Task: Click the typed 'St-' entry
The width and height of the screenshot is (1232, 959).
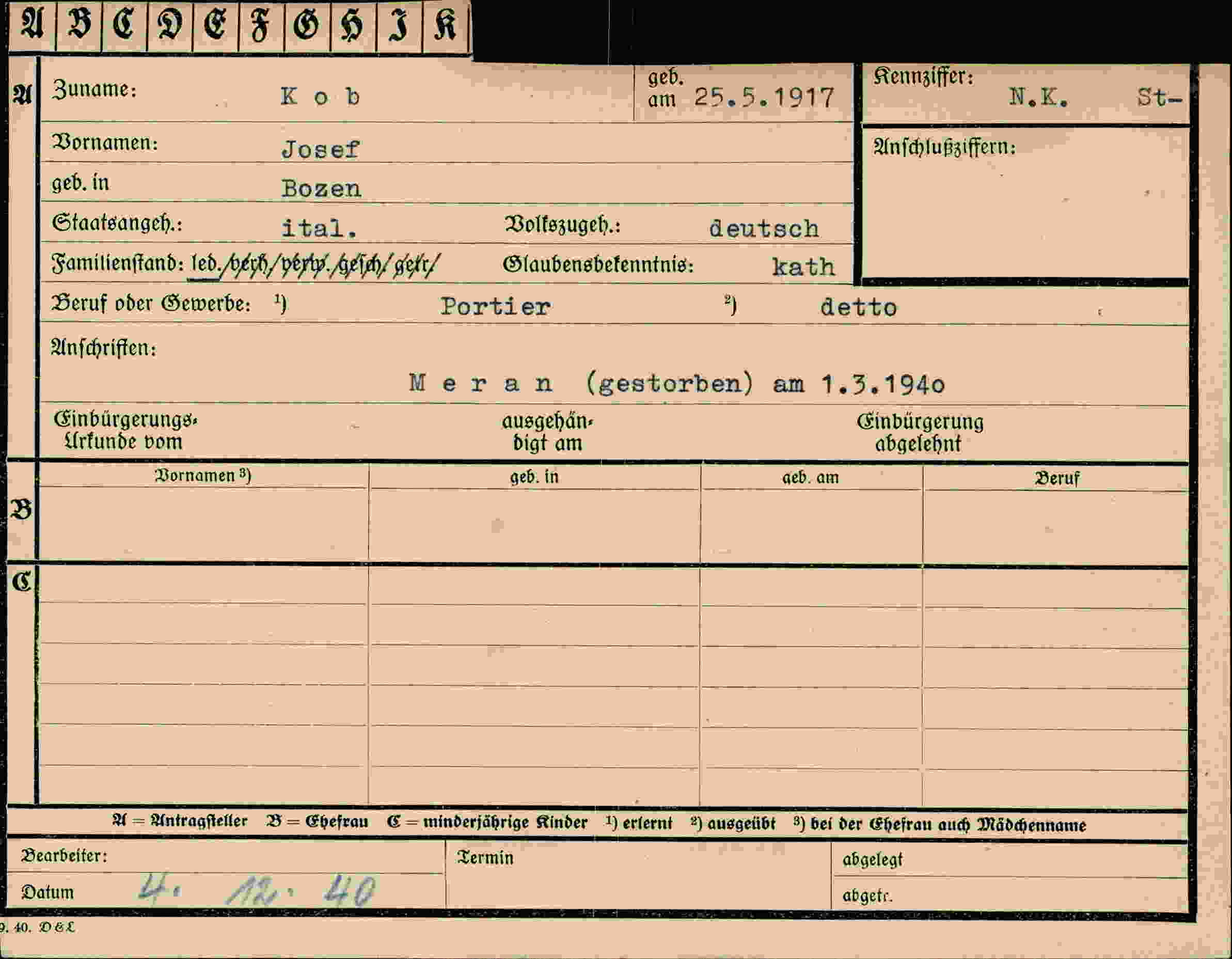Action: pyautogui.click(x=1159, y=98)
